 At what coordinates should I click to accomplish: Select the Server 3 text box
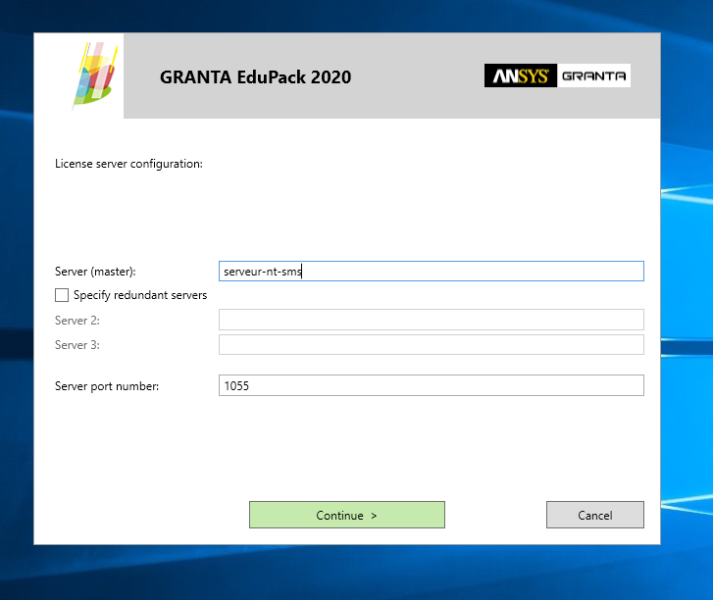(x=430, y=344)
